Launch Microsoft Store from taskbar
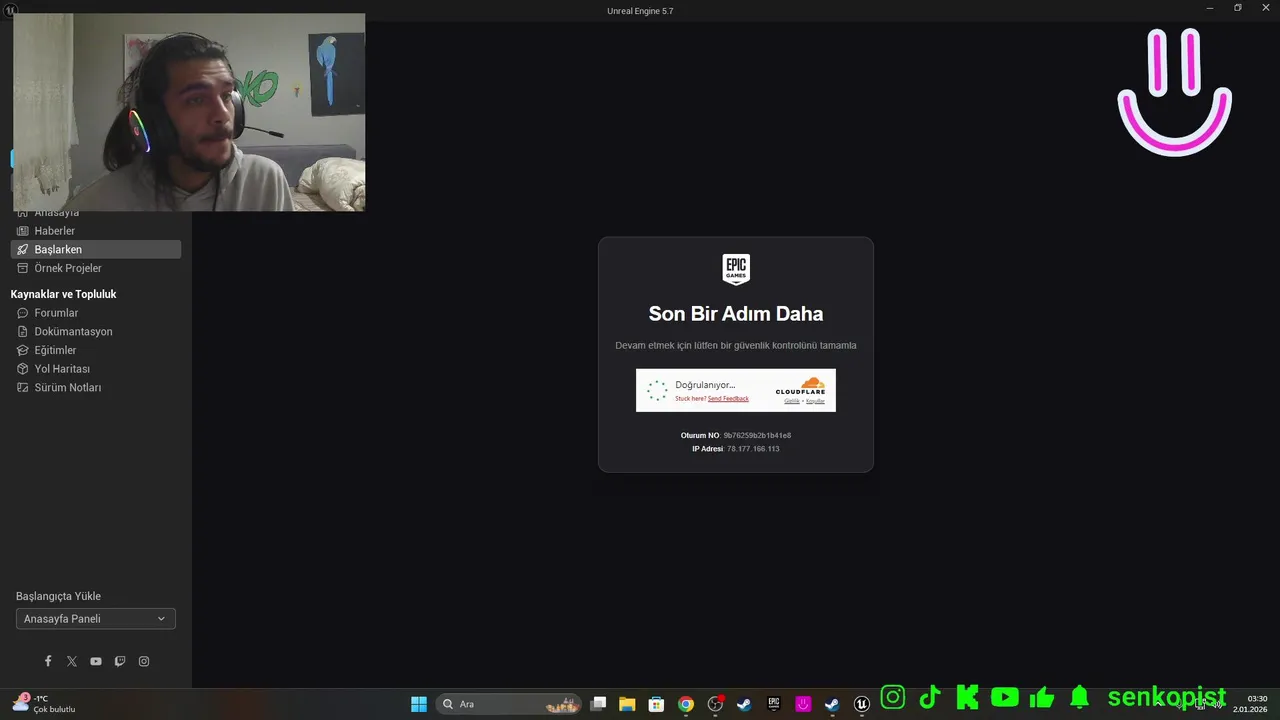This screenshot has width=1280, height=720. pyautogui.click(x=656, y=704)
